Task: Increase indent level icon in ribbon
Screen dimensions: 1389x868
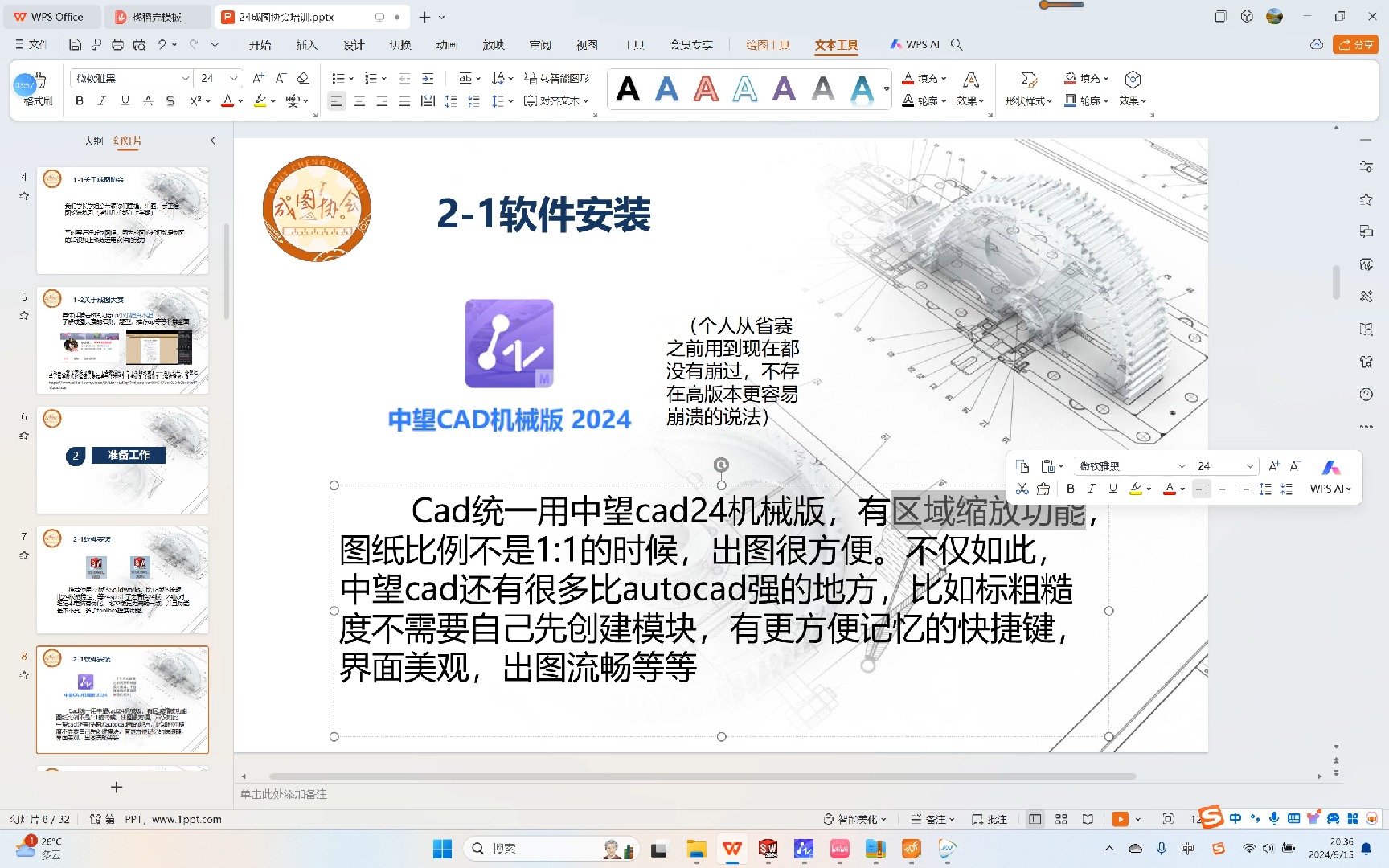Action: pos(428,78)
